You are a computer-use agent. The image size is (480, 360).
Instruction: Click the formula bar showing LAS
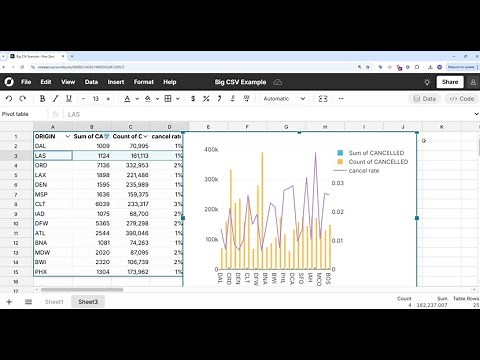(x=267, y=114)
